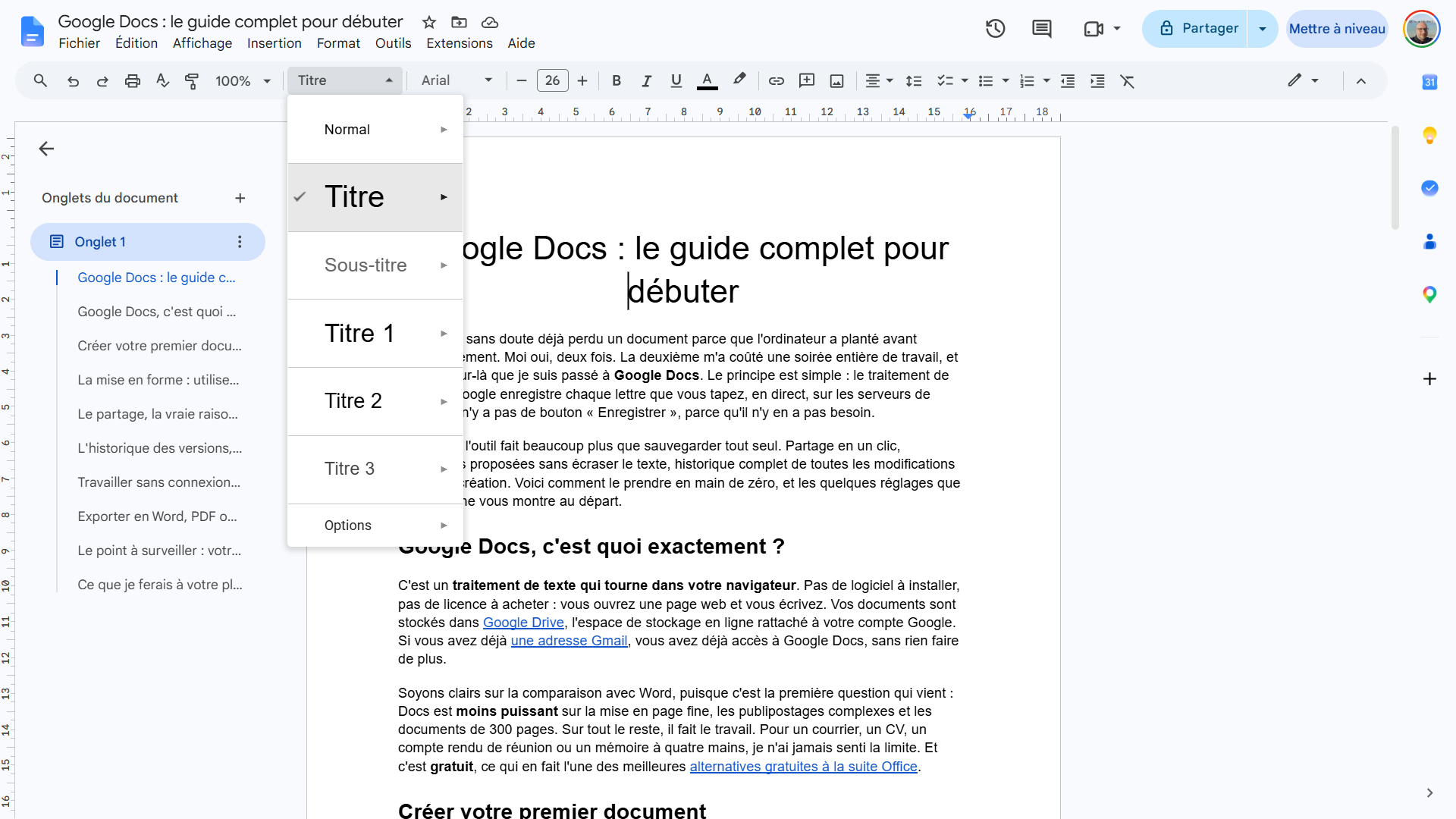
Task: View the cloud save status
Action: click(x=490, y=22)
